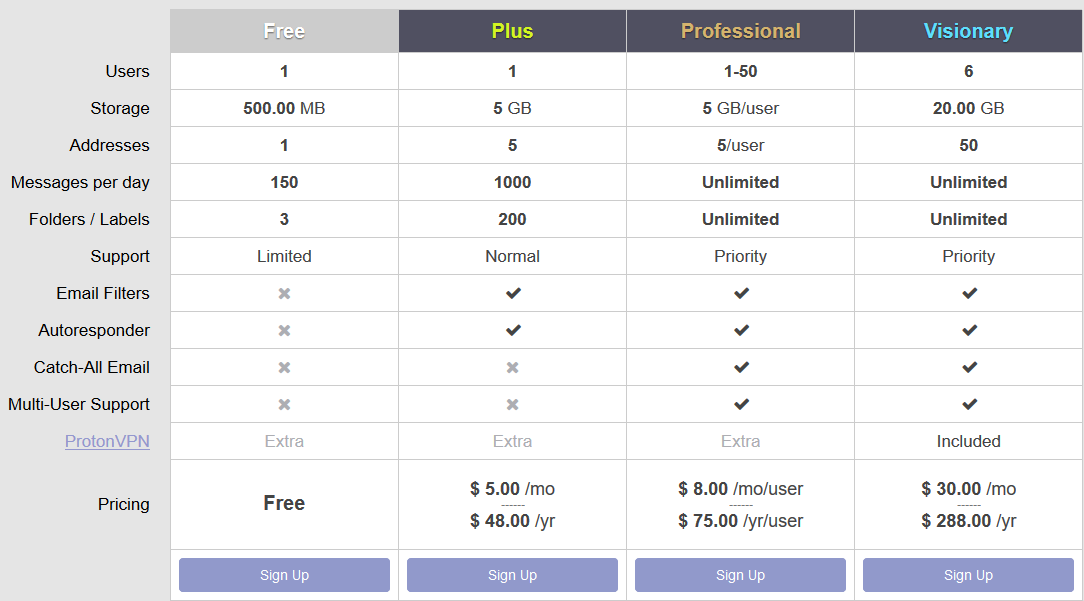Select Sign Up under Visionary plan

coord(968,575)
